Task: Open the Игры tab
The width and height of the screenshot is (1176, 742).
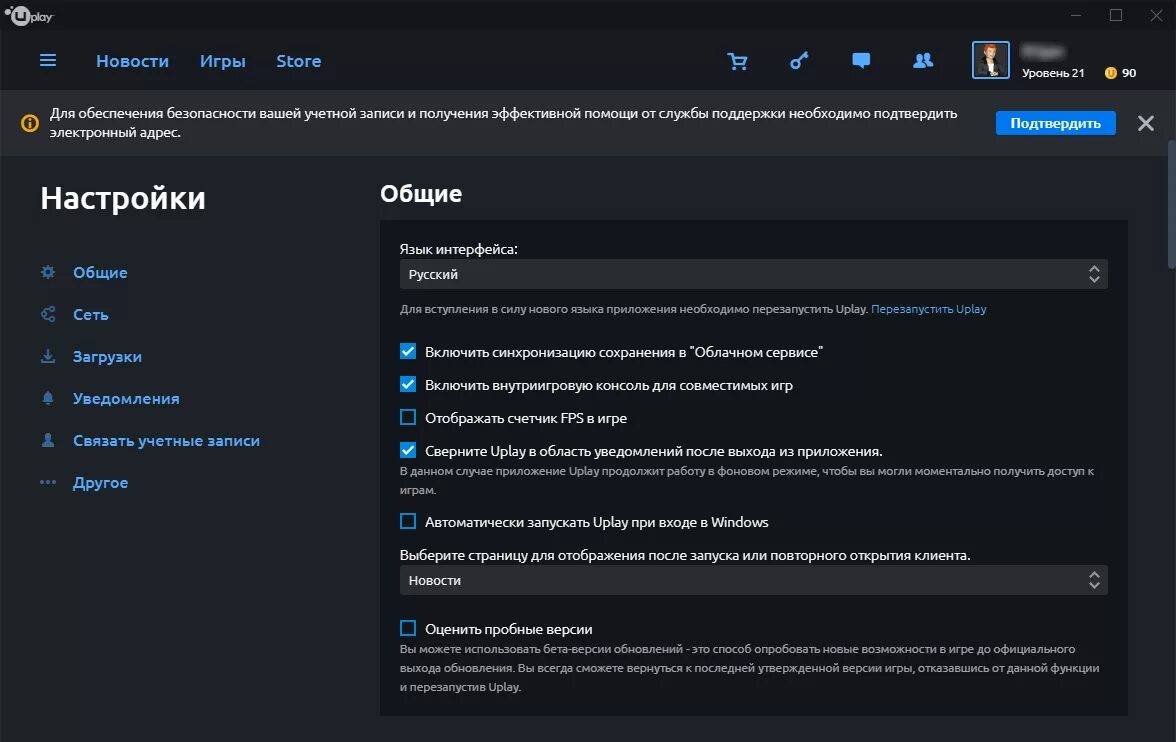Action: point(223,61)
